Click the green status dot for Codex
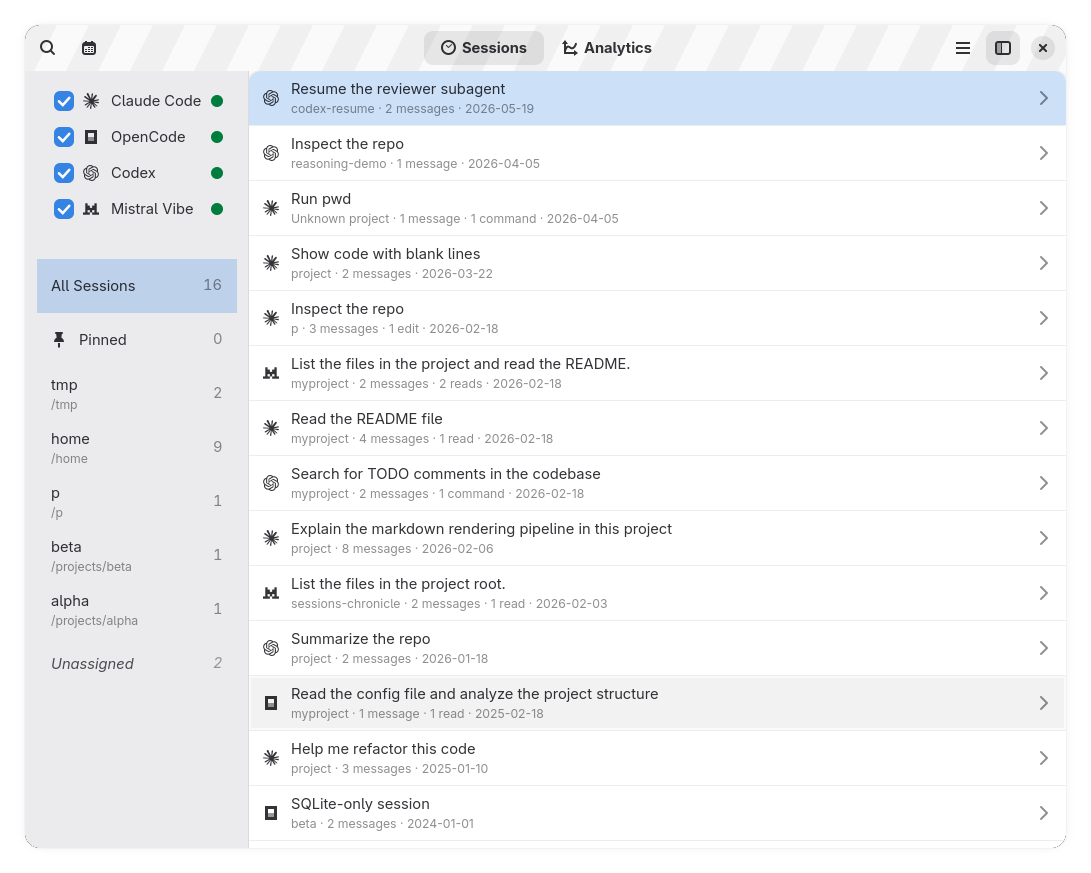Screen dimensions: 1091x873 click(217, 173)
